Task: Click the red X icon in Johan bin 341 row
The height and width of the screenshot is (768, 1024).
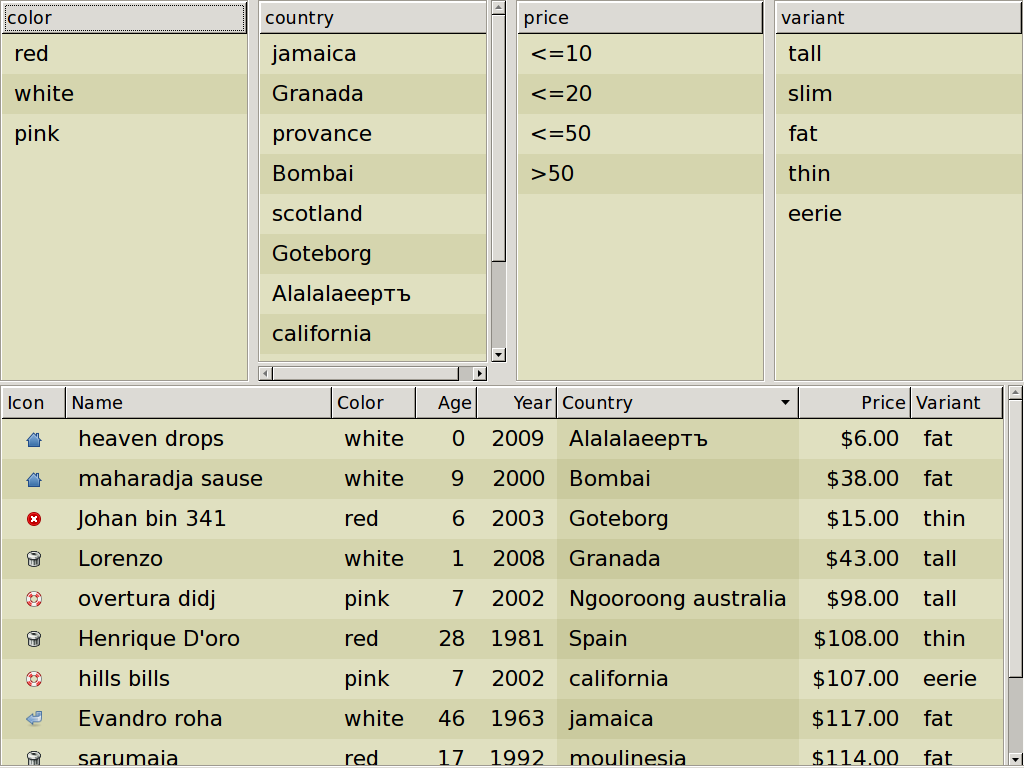Action: coord(34,519)
